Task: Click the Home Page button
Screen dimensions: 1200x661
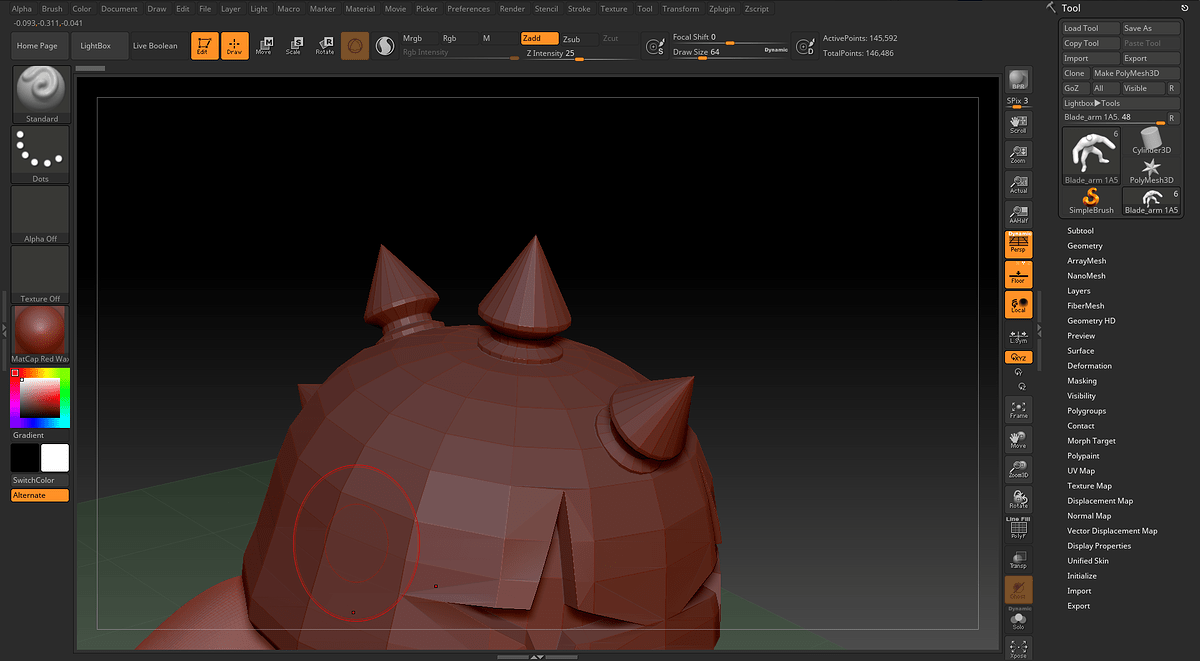Action: [x=37, y=45]
